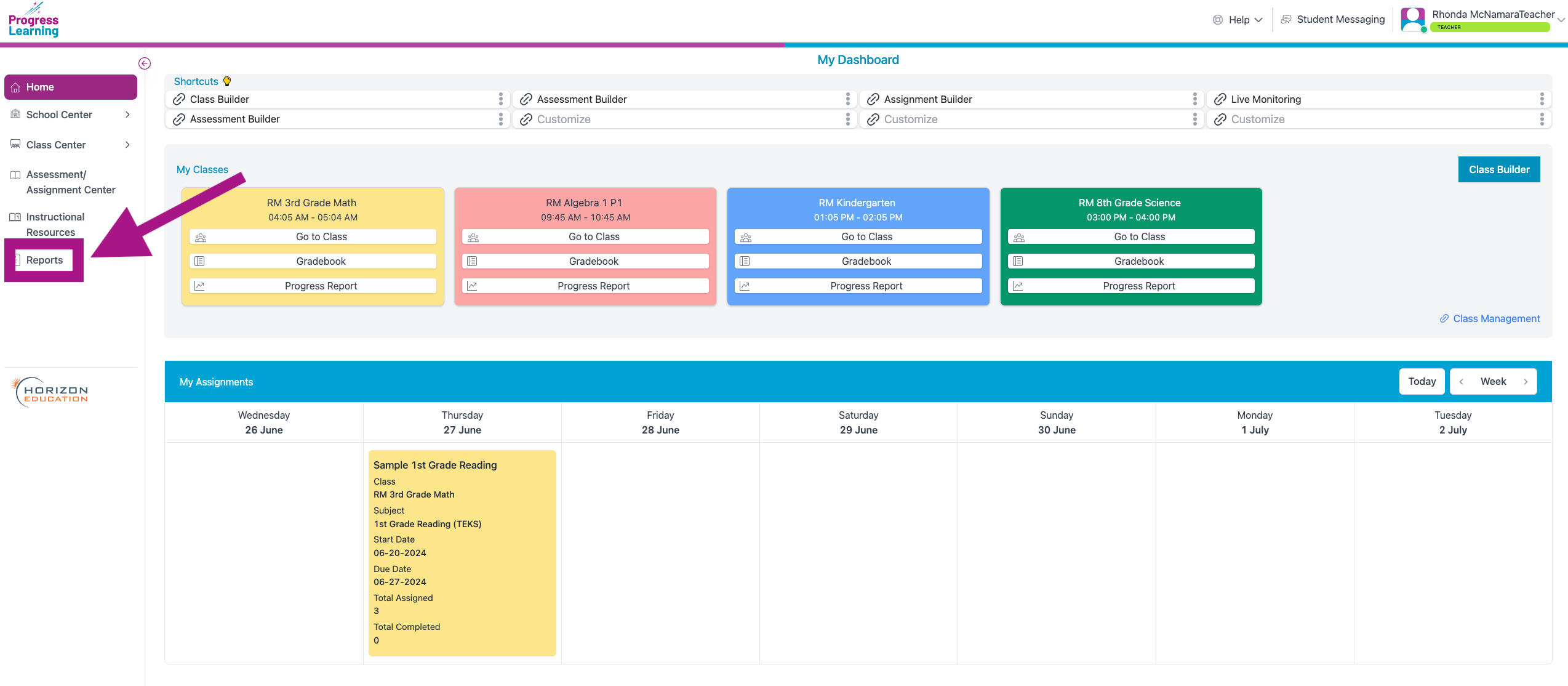Click the Class Builder button
Screen dimensions: 1568x686
pos(1499,169)
